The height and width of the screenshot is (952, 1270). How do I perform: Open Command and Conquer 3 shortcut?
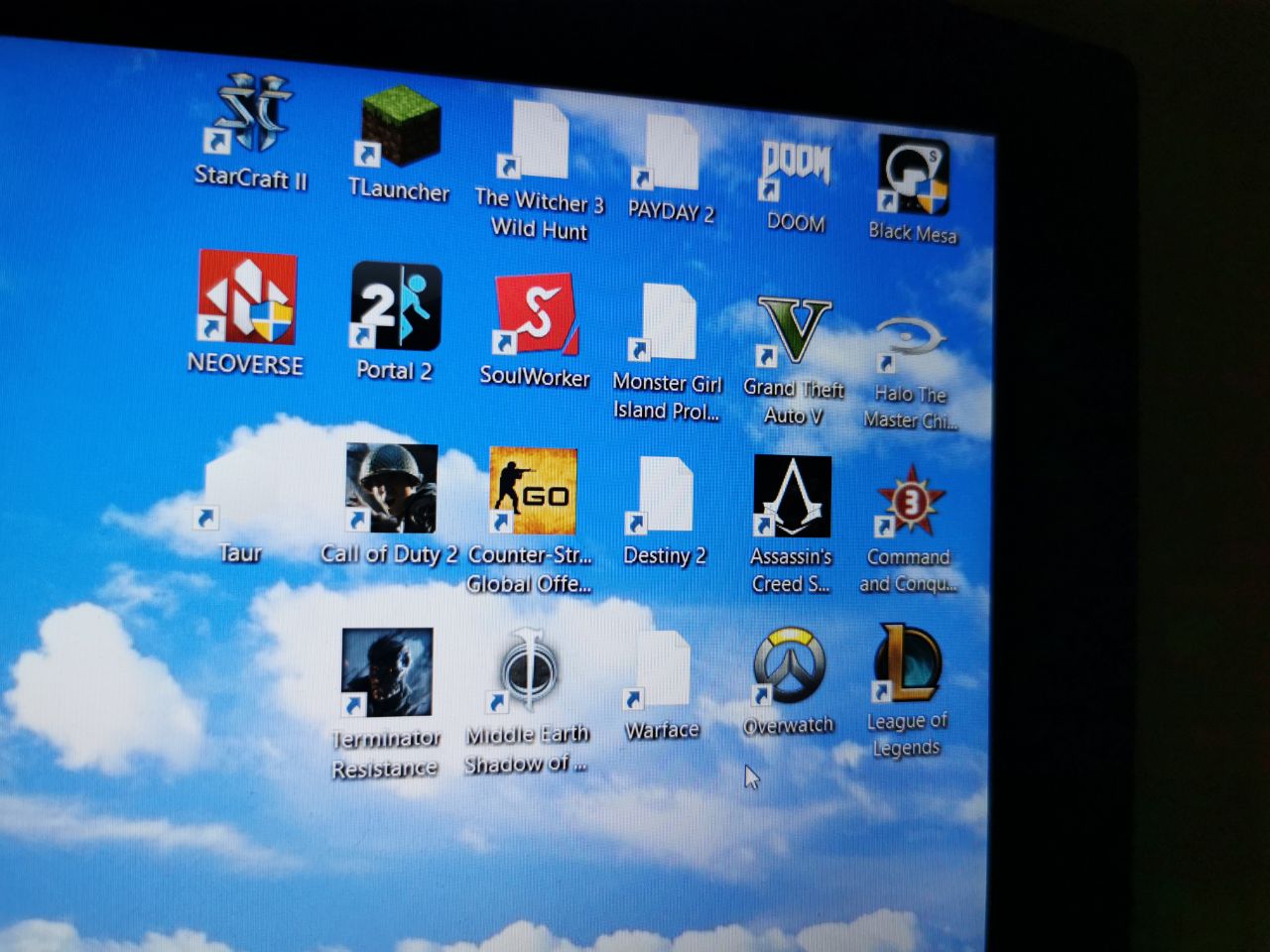pos(910,502)
